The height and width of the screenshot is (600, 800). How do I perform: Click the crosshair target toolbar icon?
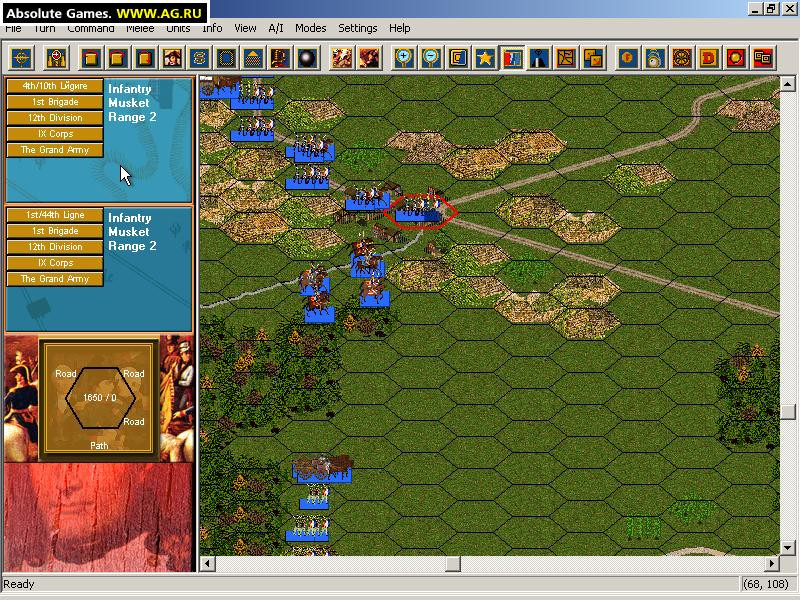click(x=21, y=58)
